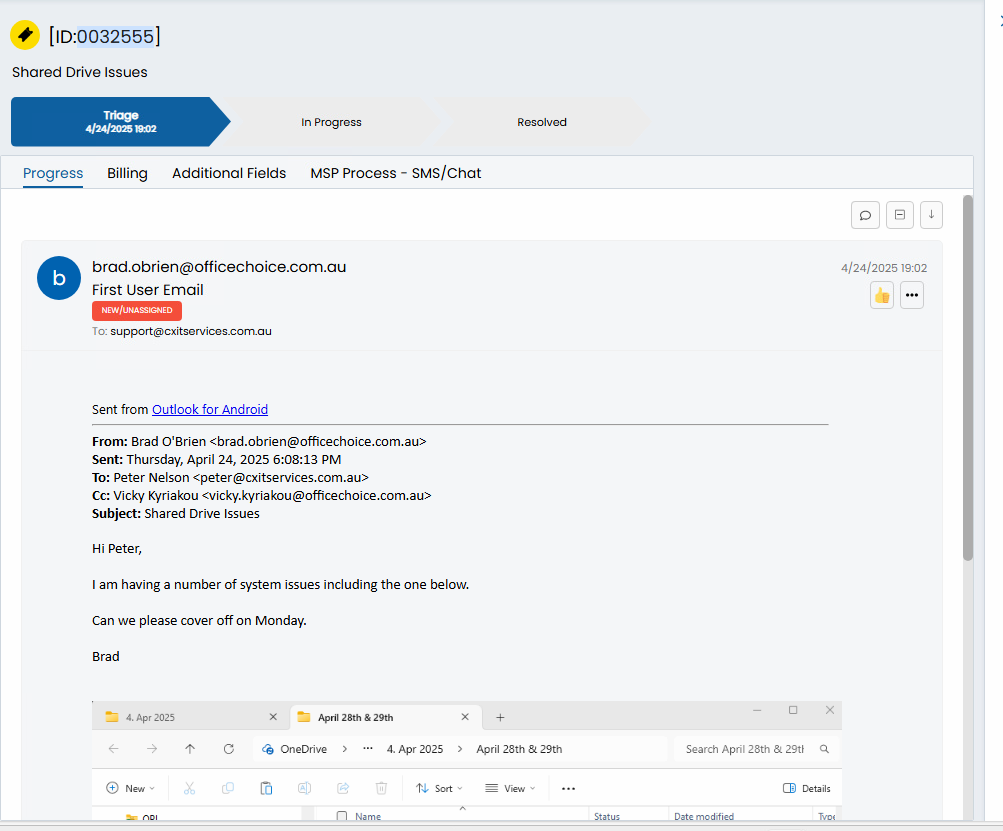Click 'April 28th & 29th' breadcrumb segment
The height and width of the screenshot is (831, 1003).
click(519, 749)
